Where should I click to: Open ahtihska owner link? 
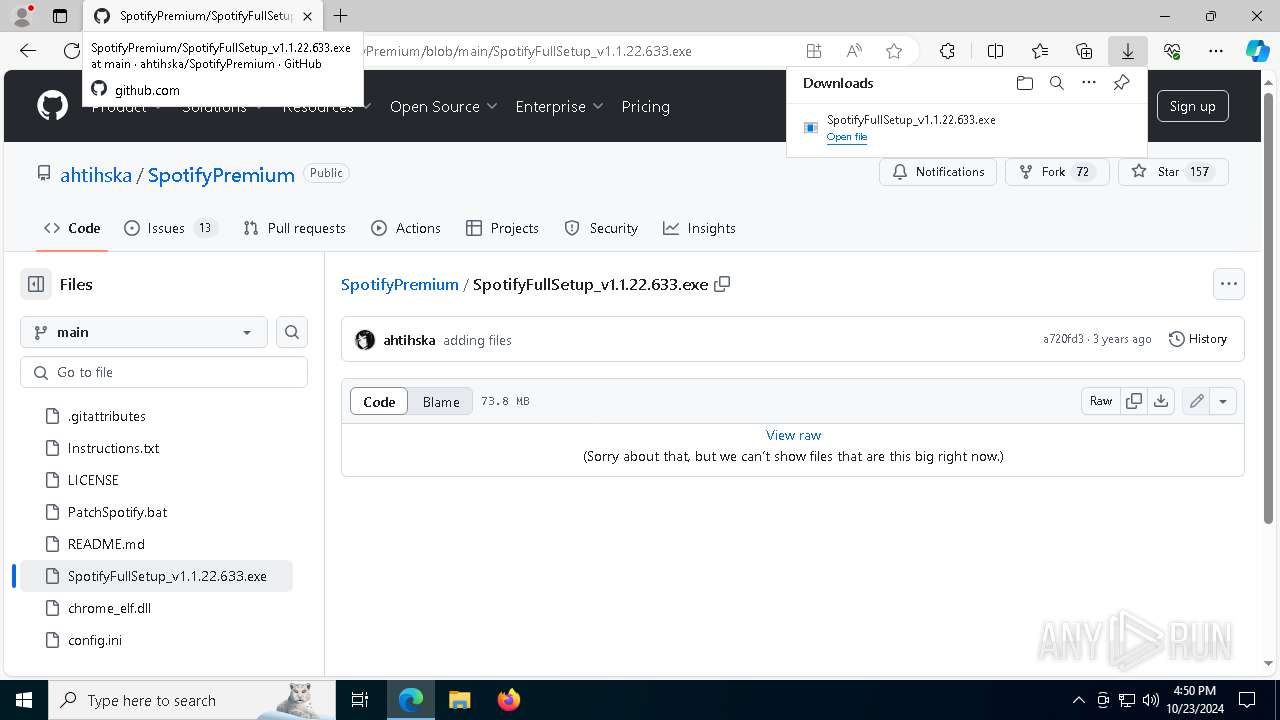pyautogui.click(x=96, y=175)
